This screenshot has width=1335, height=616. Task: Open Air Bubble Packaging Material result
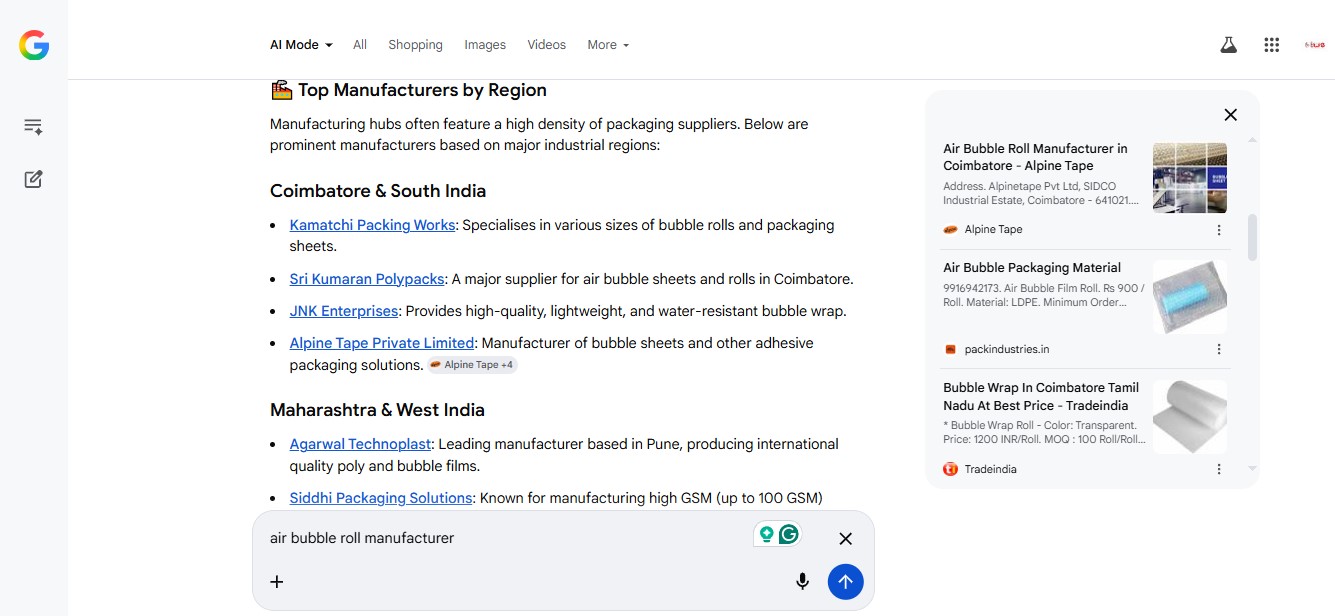point(1032,268)
